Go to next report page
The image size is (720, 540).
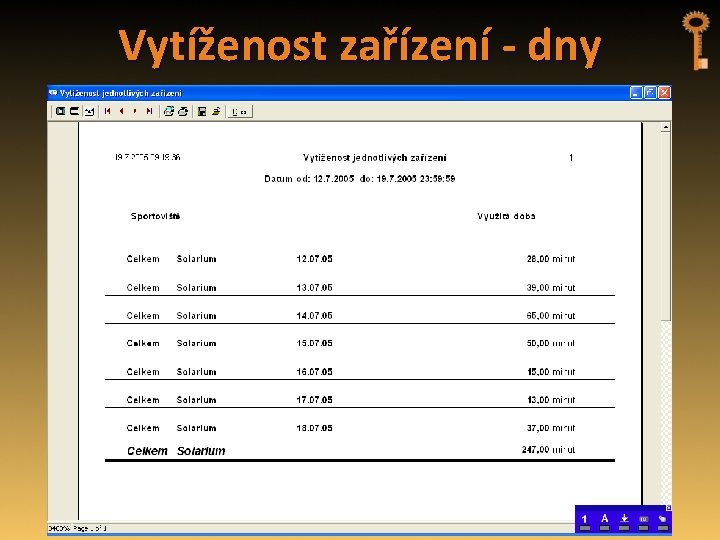135,111
